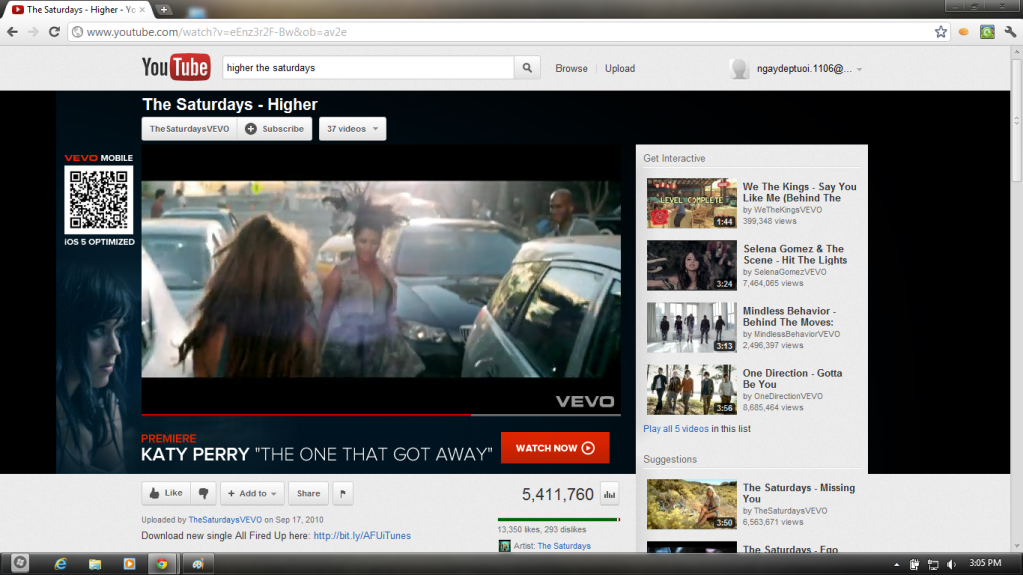Screen dimensions: 1023x575
Task: Open the bit.ly/AFUiTunes link
Action: coord(362,535)
